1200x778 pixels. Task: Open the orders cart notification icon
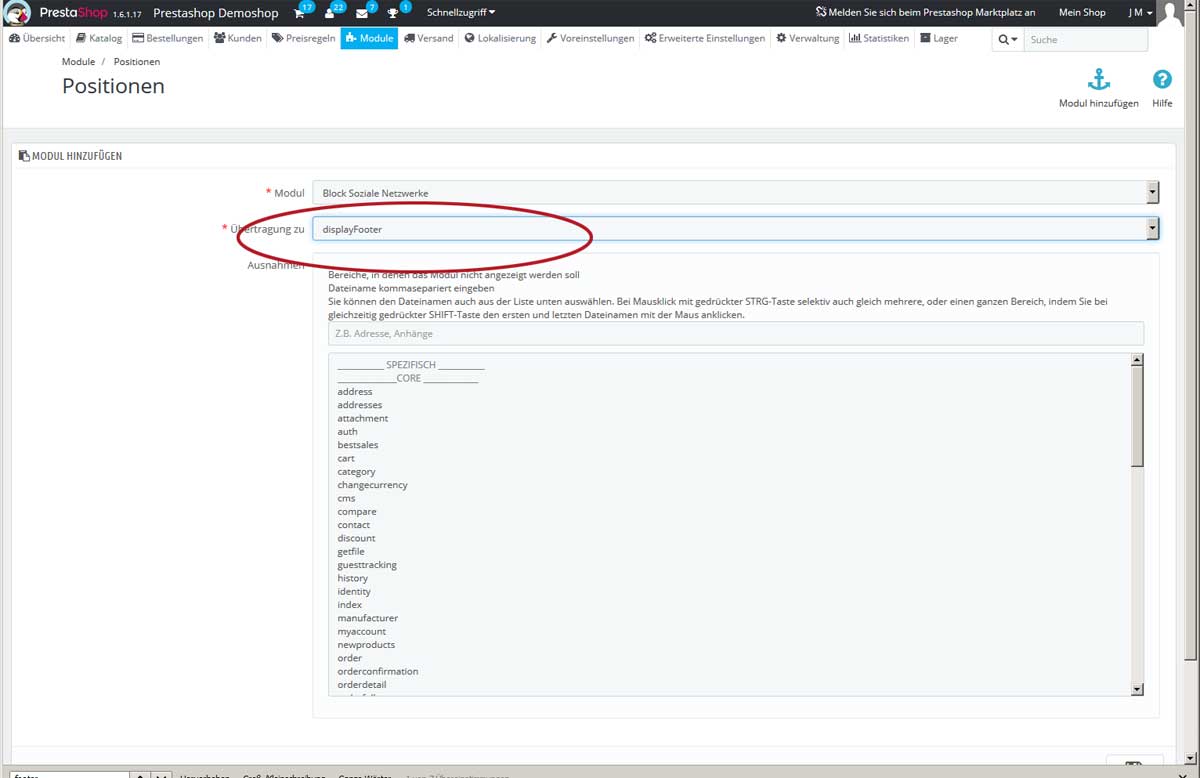point(299,13)
